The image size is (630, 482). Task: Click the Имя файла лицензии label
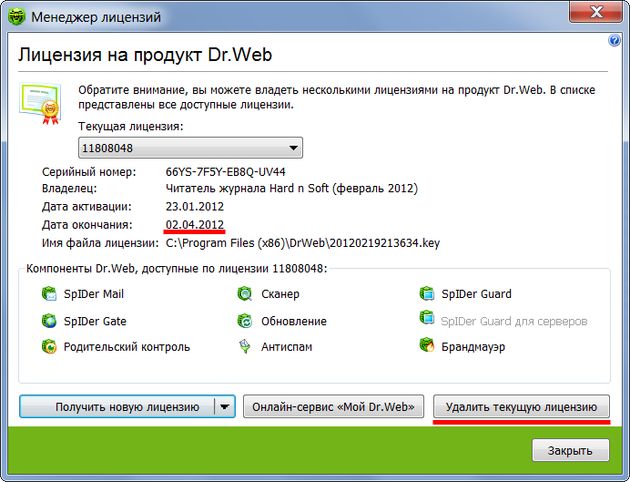100,243
